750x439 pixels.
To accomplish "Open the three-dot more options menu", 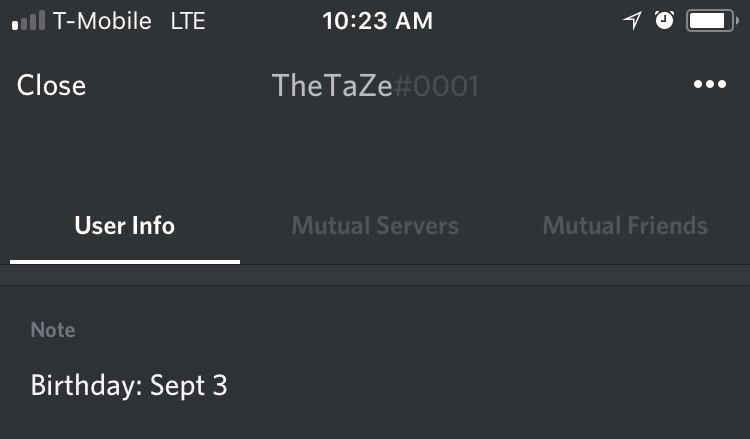I will 709,85.
